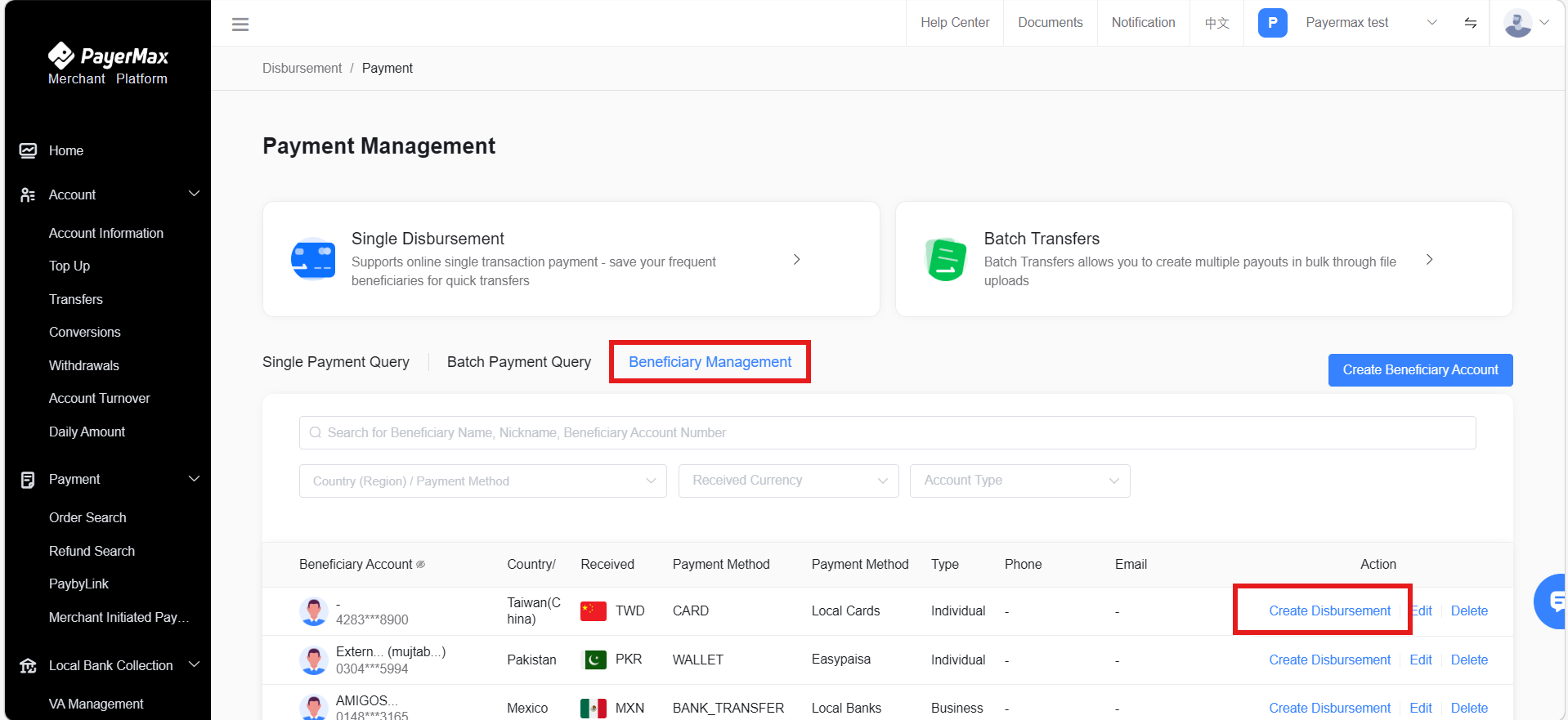Open the Received Currency dropdown

789,481
